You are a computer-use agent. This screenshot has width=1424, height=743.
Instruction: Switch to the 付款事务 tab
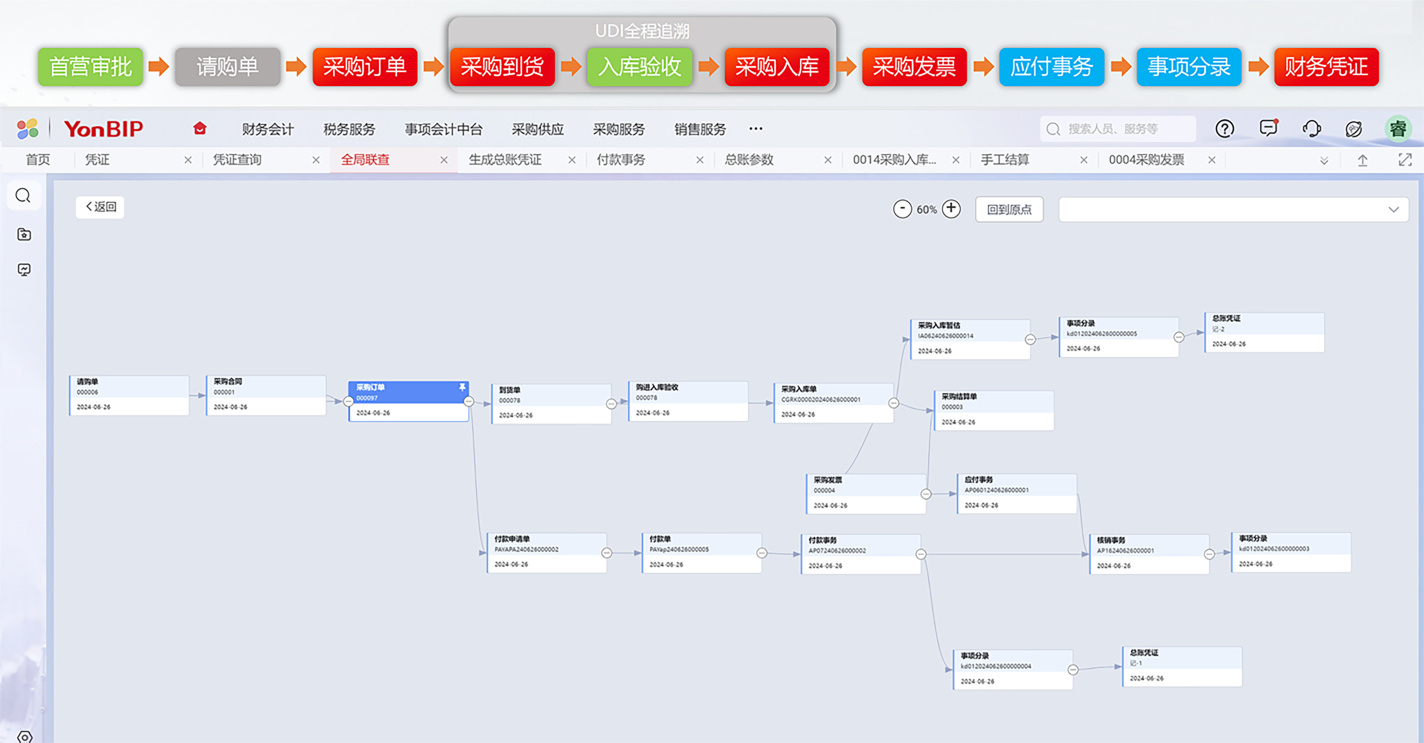point(621,160)
